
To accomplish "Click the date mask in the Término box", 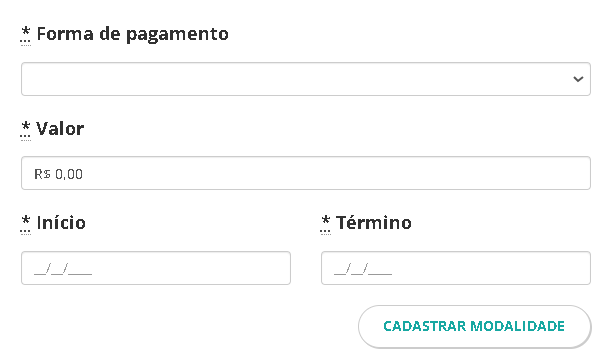I will pos(363,269).
